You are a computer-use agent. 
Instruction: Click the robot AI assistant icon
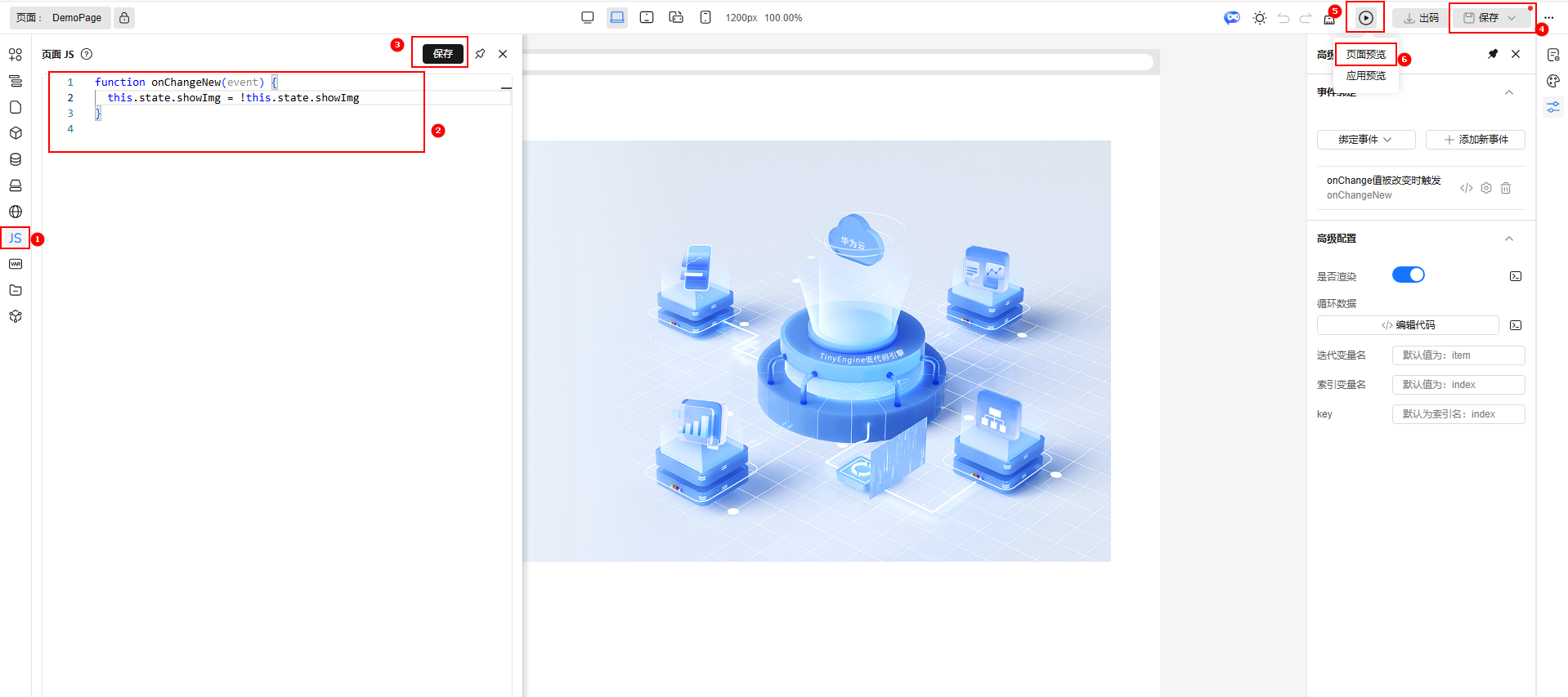tap(1231, 18)
